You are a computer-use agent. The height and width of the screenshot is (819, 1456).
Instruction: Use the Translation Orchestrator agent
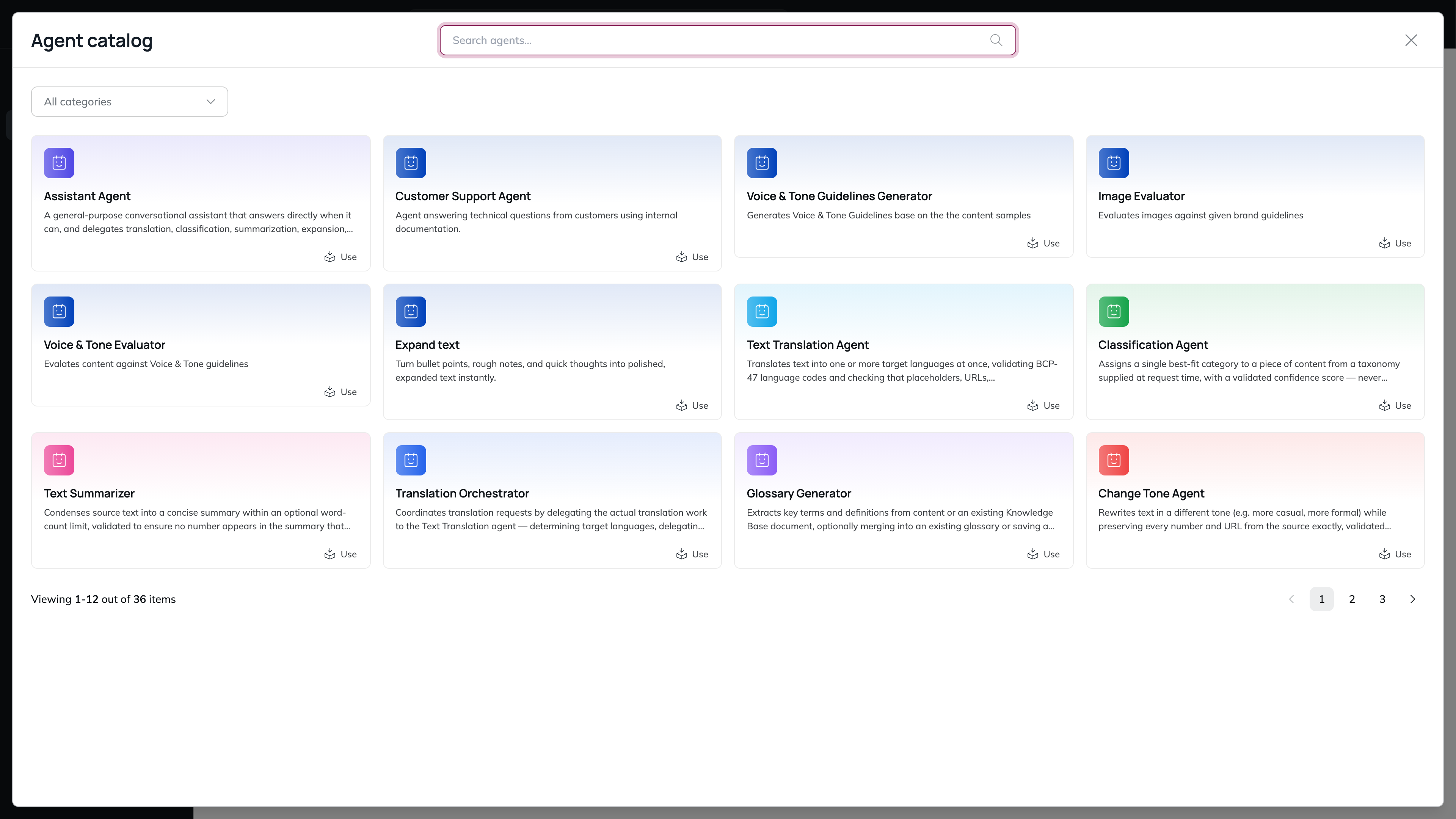(x=692, y=554)
